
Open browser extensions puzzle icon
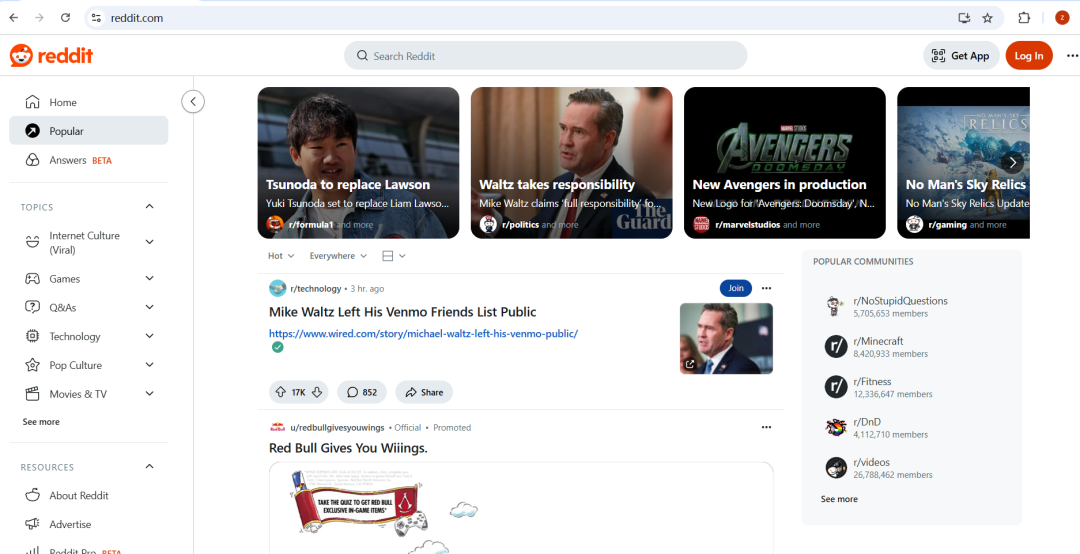click(x=1024, y=18)
